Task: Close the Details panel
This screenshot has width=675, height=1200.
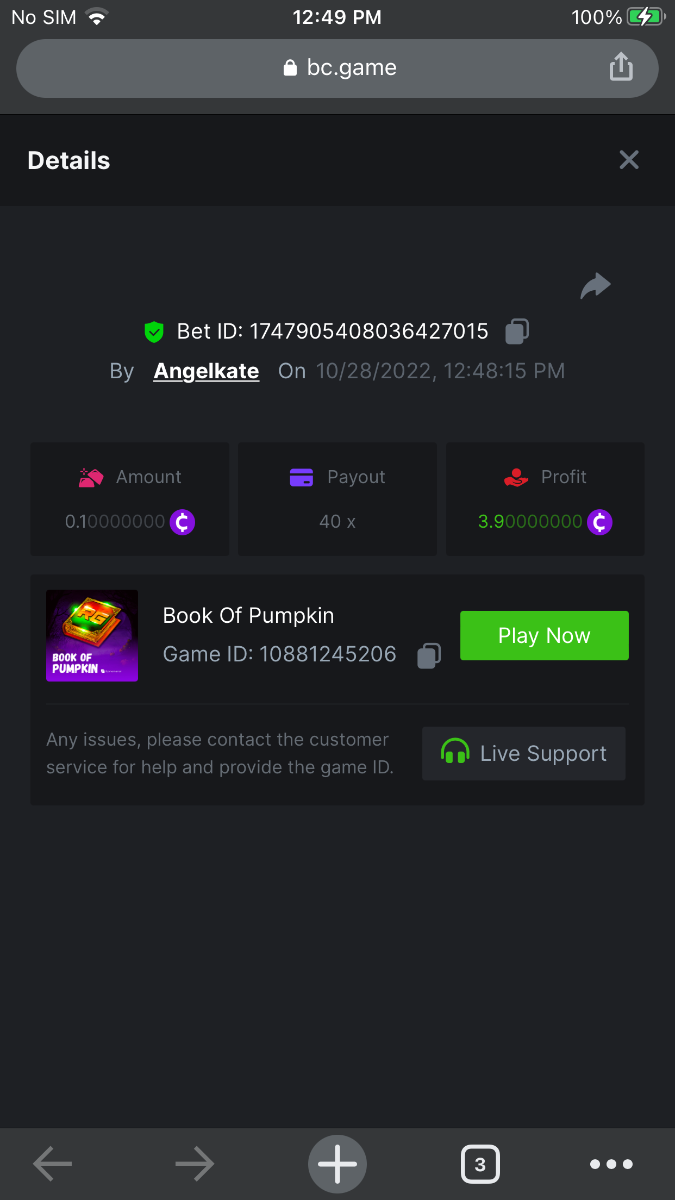Action: click(629, 160)
